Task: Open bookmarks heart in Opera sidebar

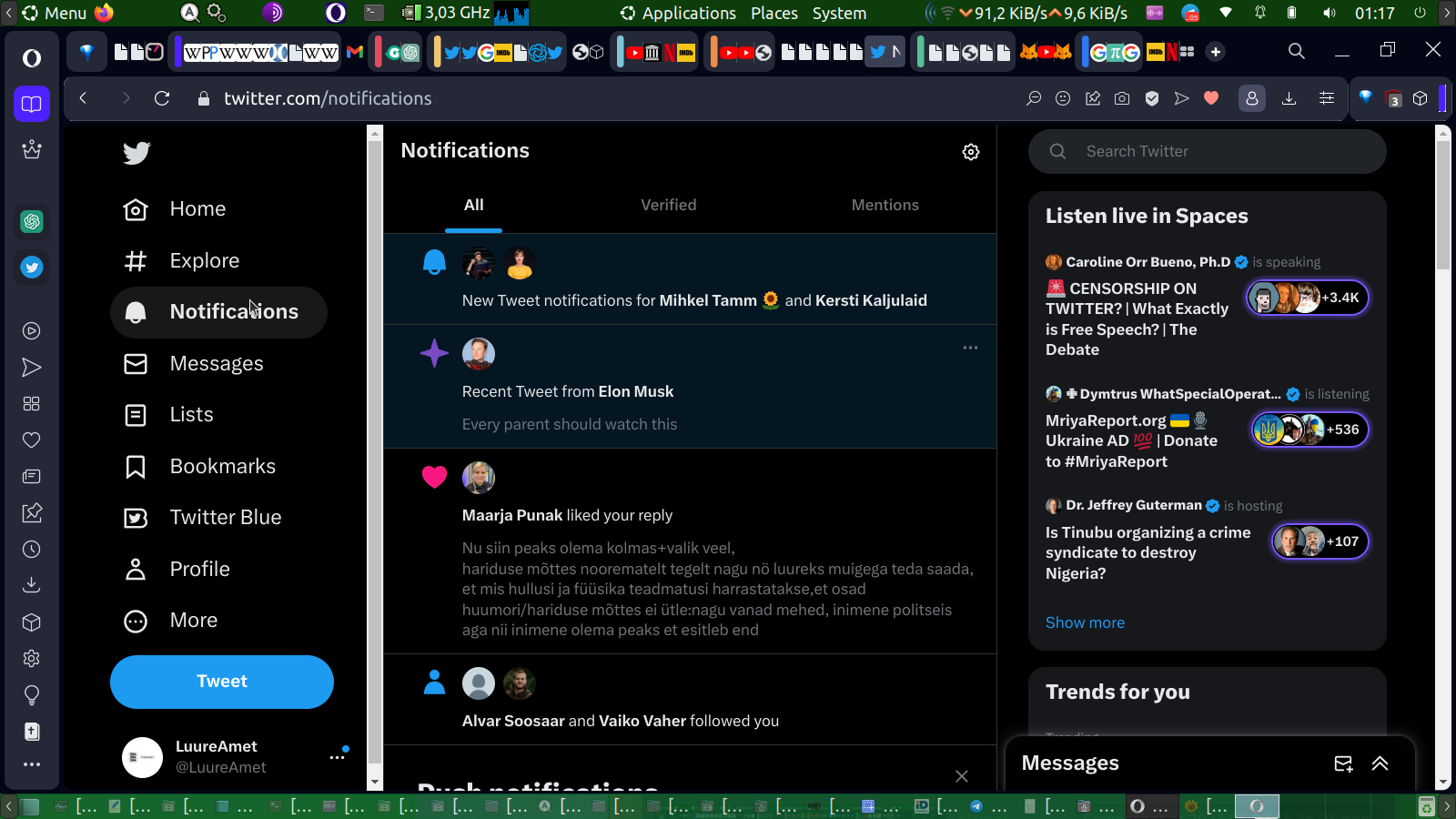Action: pyautogui.click(x=32, y=440)
